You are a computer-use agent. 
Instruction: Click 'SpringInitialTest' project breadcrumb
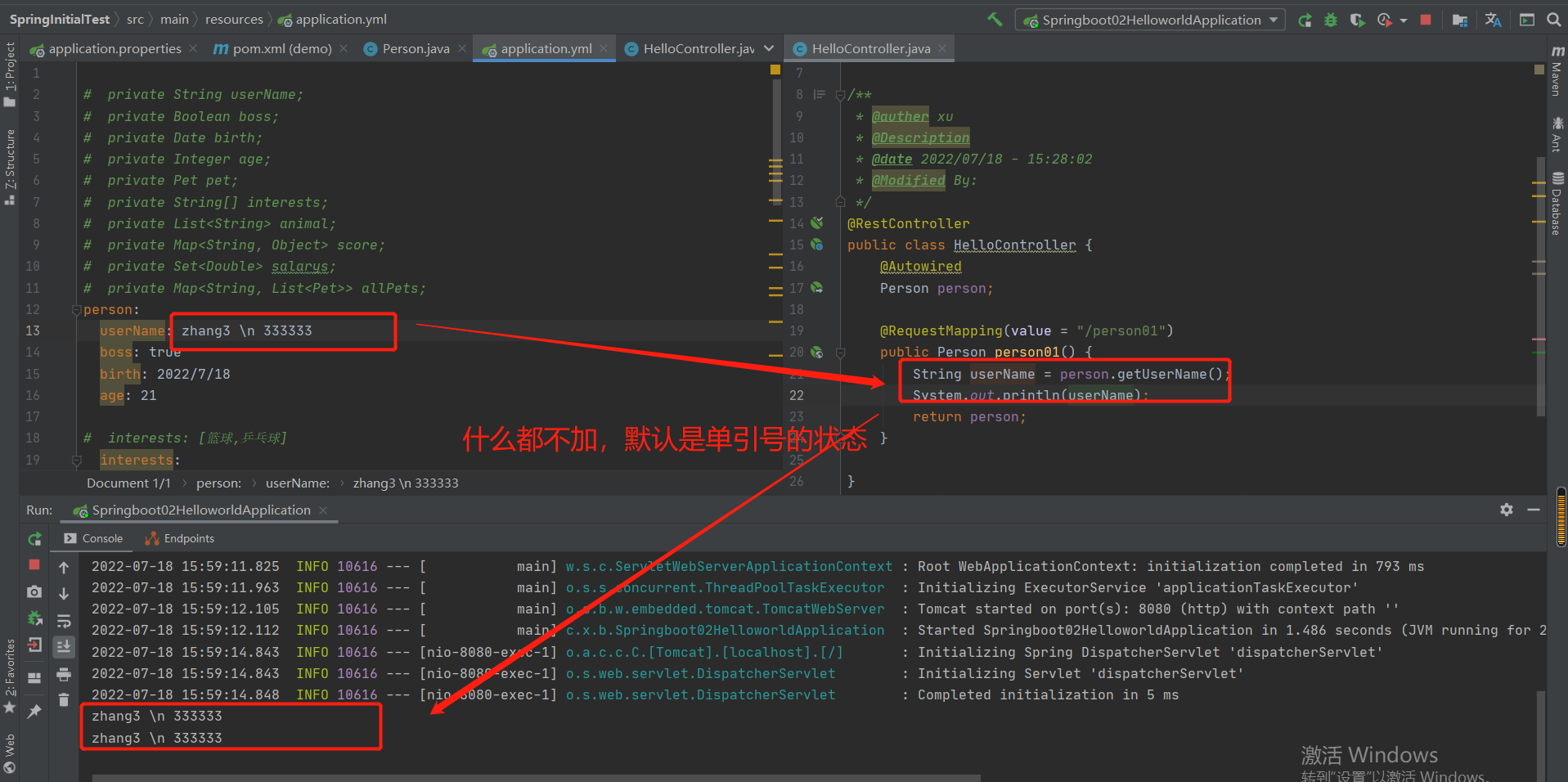[x=60, y=19]
